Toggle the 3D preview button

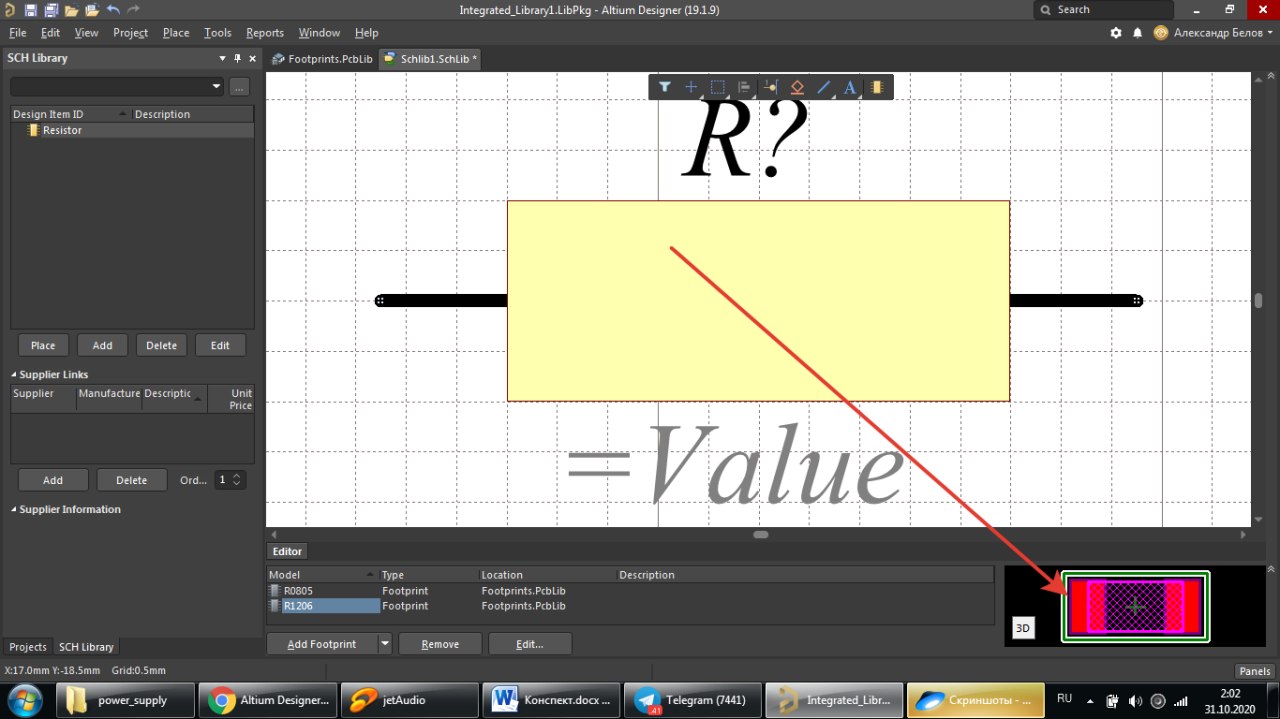[1022, 629]
